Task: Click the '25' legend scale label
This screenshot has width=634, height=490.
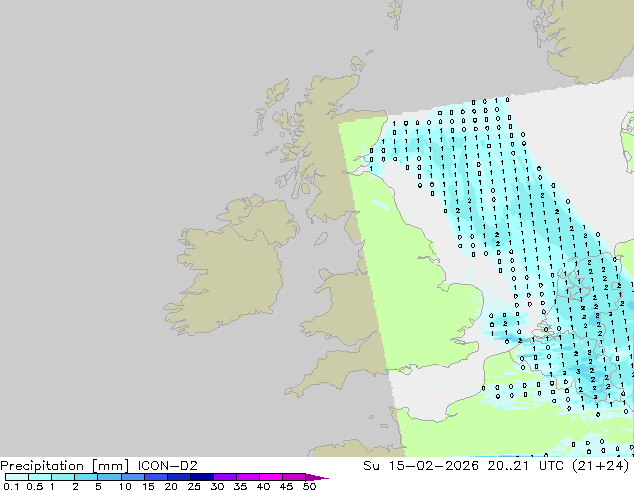Action: (194, 486)
